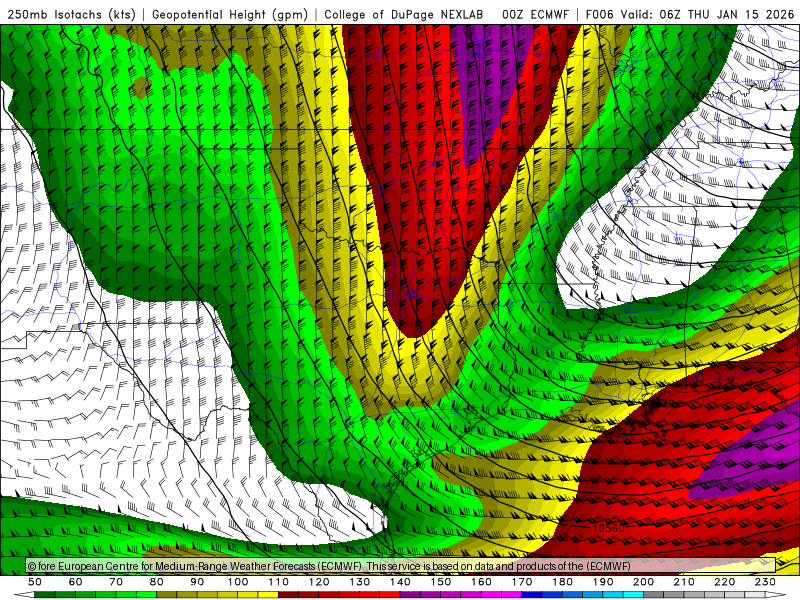The width and height of the screenshot is (800, 600).
Task: Click the '00Z ECMWF' model run label
Action: click(535, 15)
